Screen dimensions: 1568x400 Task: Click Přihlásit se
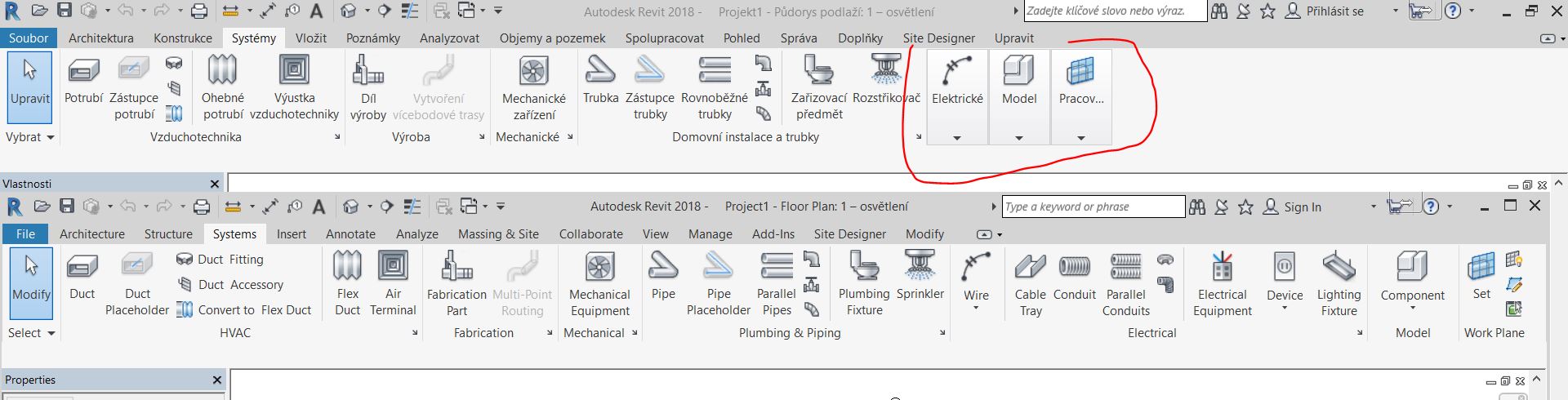coord(1325,11)
